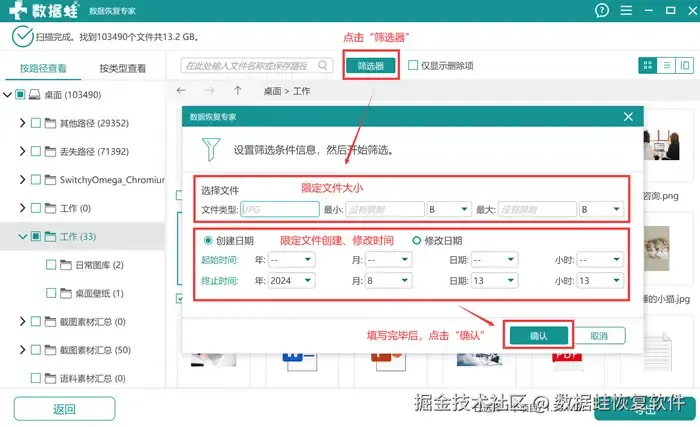Switch to 按类型查看 tab
The width and height of the screenshot is (700, 427).
tap(123, 68)
